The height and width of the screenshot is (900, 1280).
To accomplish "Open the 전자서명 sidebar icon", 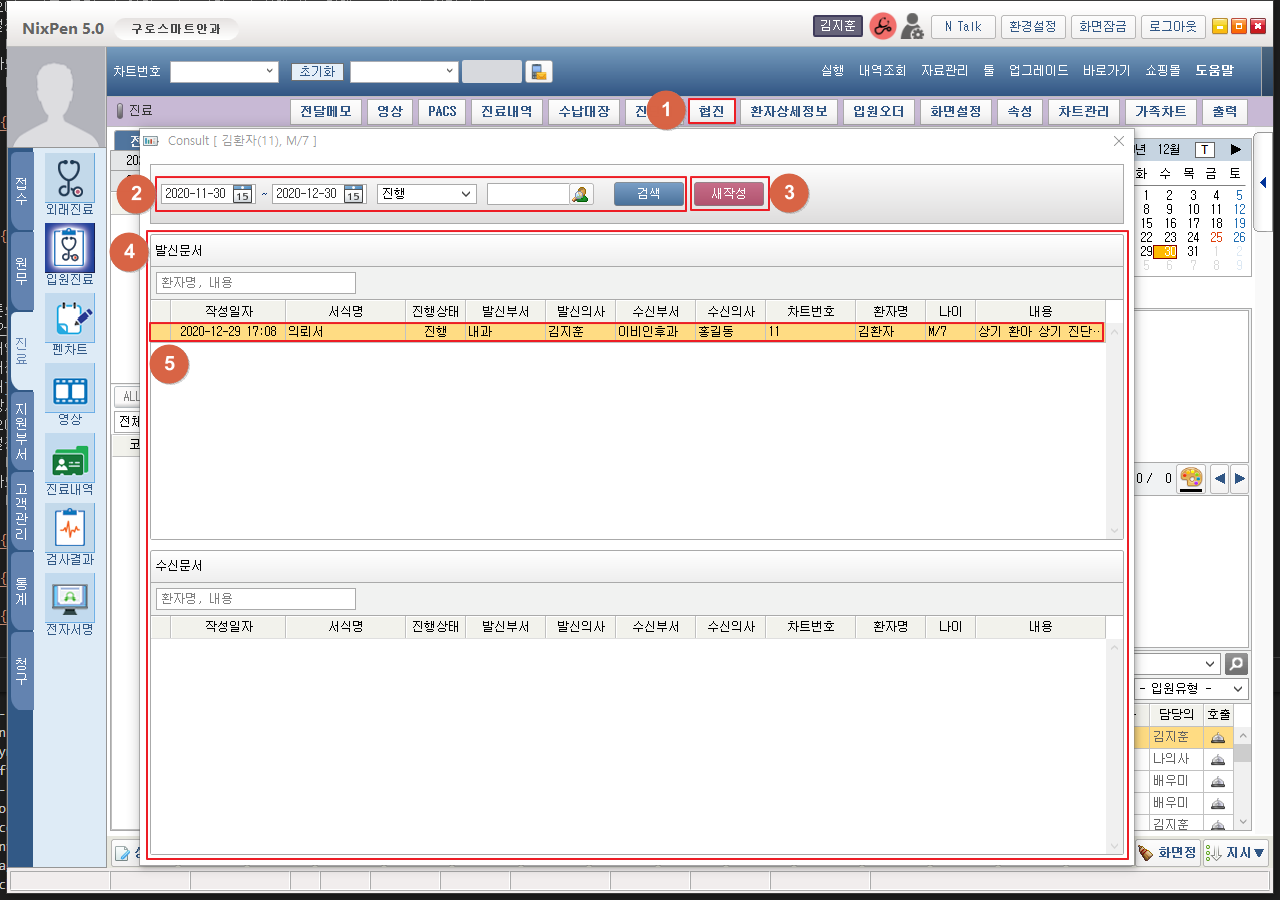I will click(70, 598).
